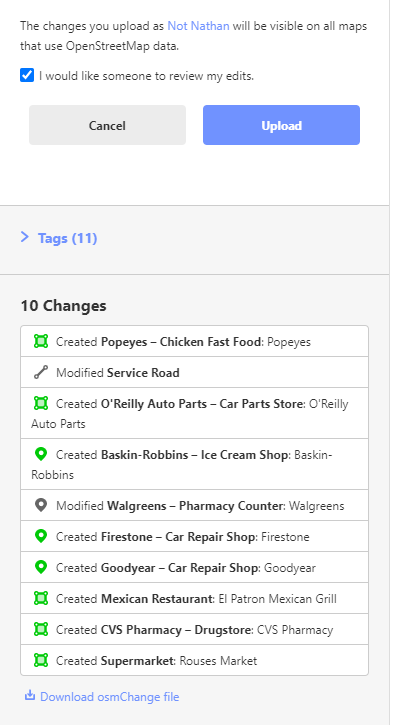Cancel the changeset upload
This screenshot has width=393, height=725.
click(107, 125)
